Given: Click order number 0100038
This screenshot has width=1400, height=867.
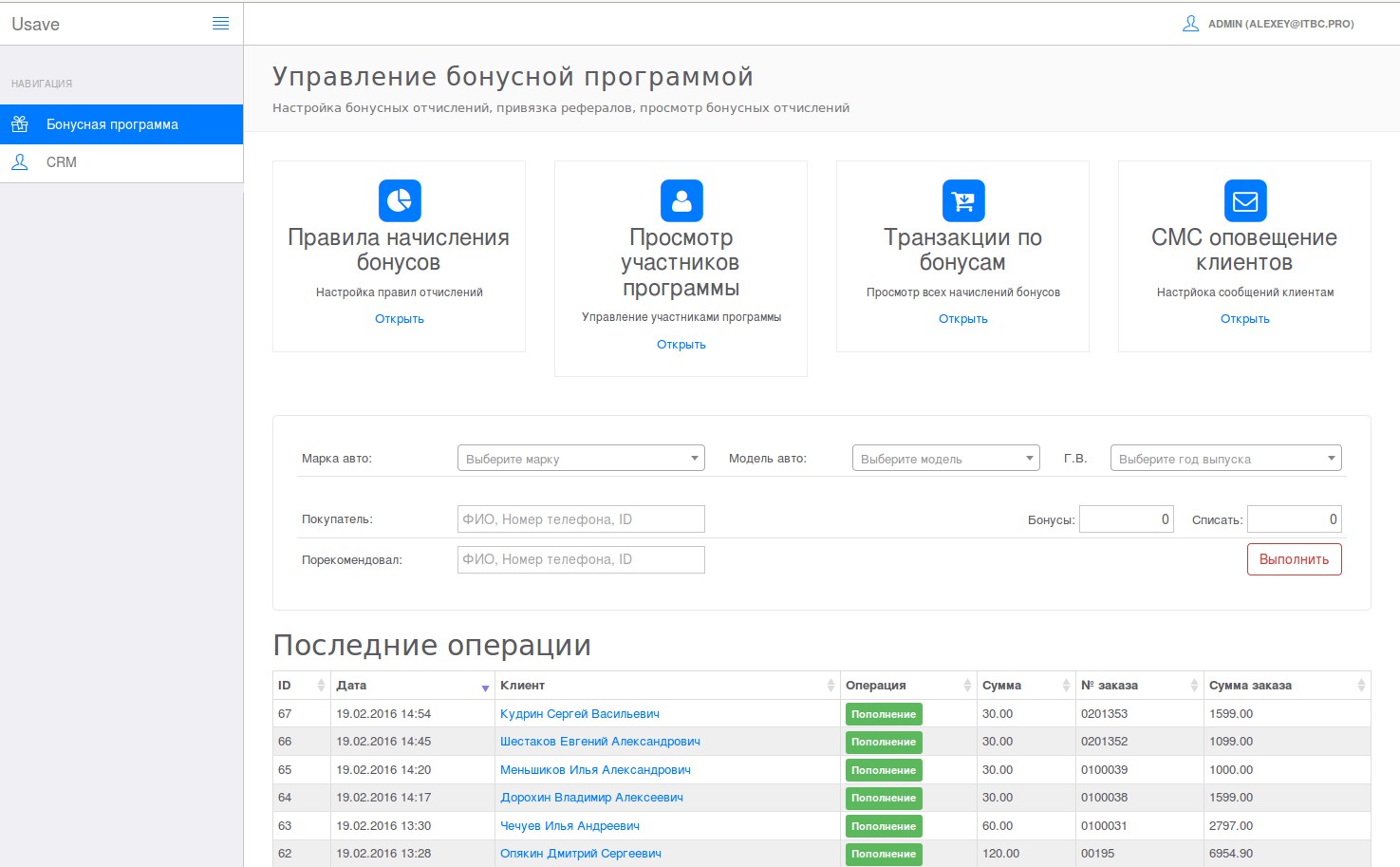Looking at the screenshot, I should [x=1104, y=798].
